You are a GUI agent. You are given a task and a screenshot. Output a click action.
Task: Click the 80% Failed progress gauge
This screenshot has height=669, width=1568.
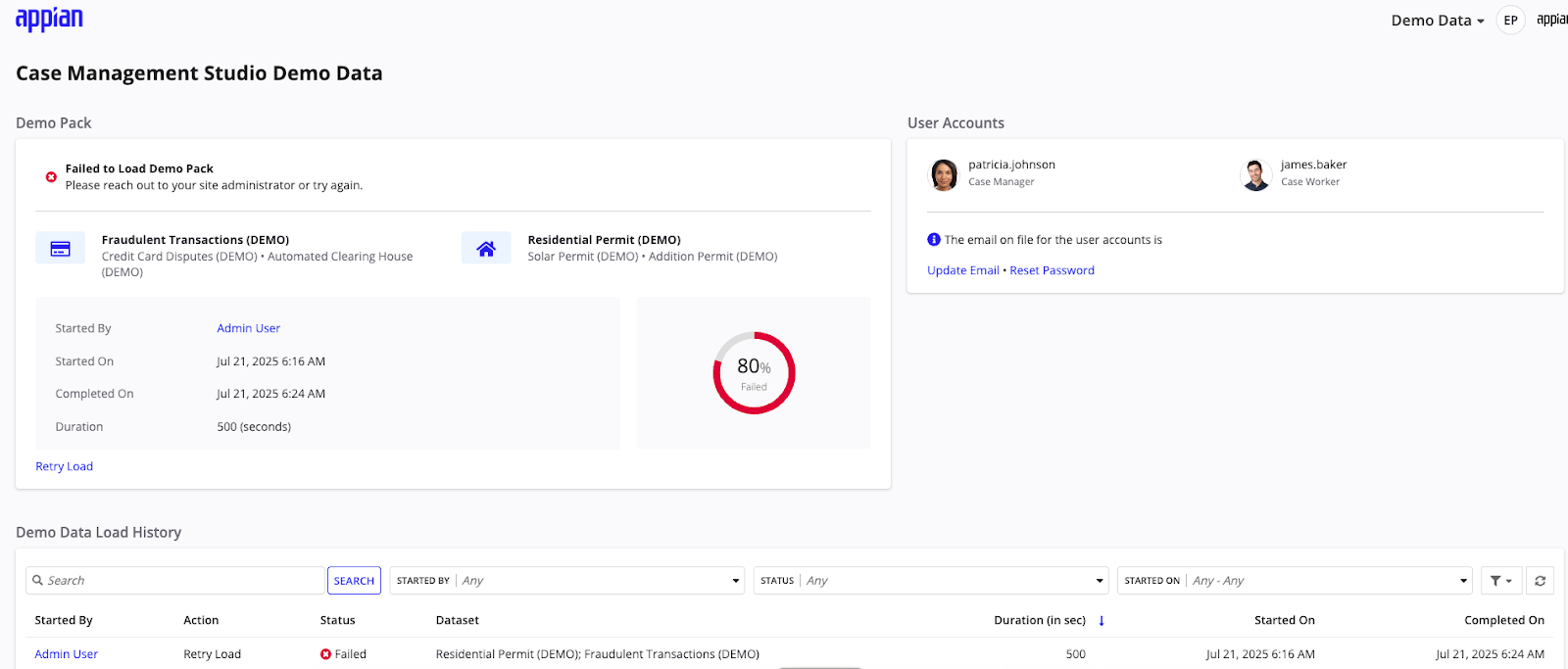(754, 373)
